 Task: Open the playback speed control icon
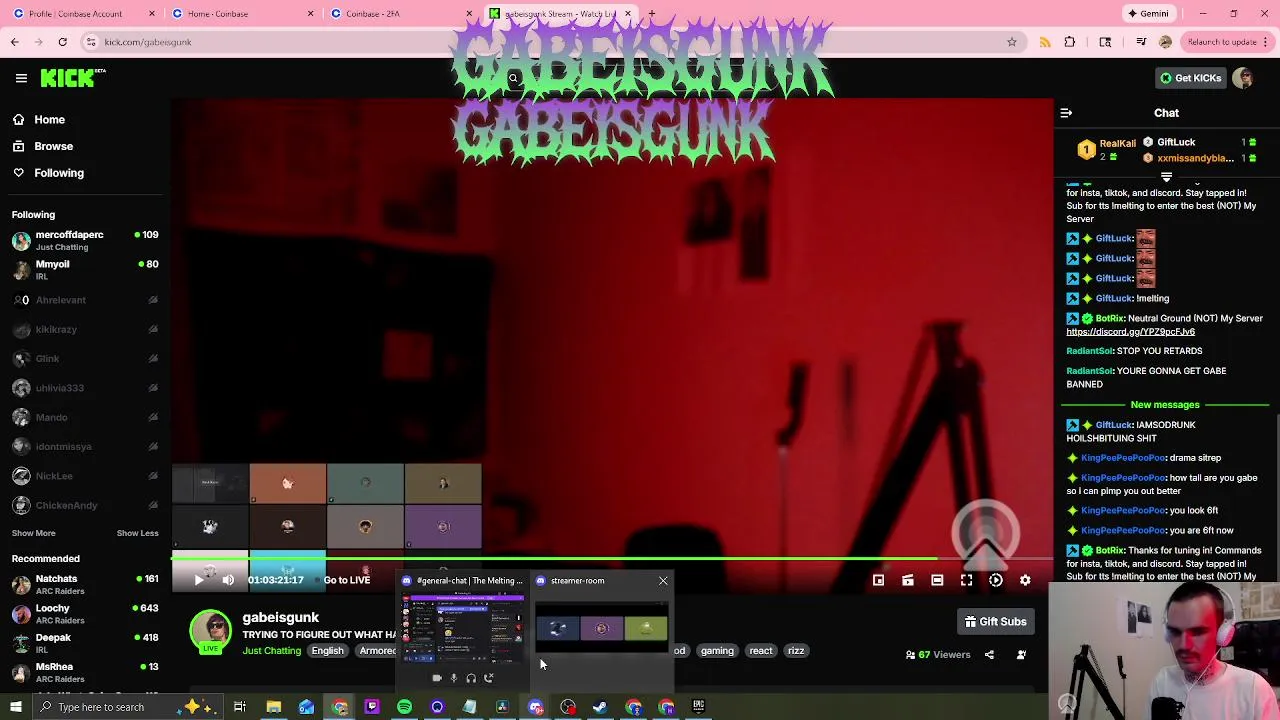click(x=996, y=580)
